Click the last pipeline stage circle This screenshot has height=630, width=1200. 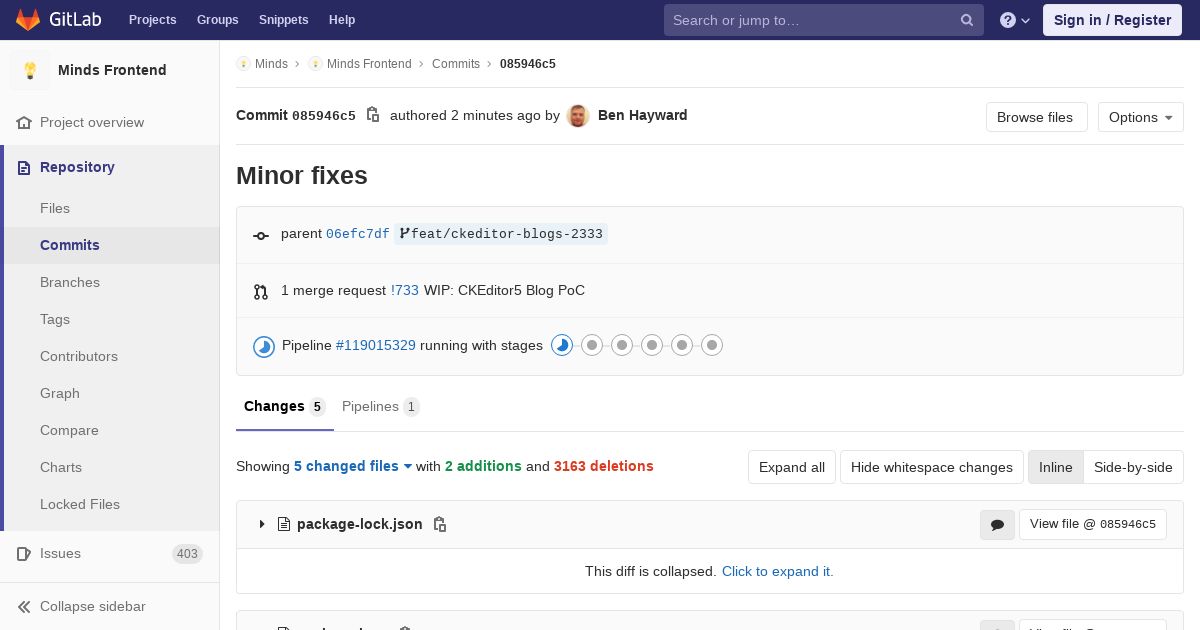pyautogui.click(x=712, y=345)
